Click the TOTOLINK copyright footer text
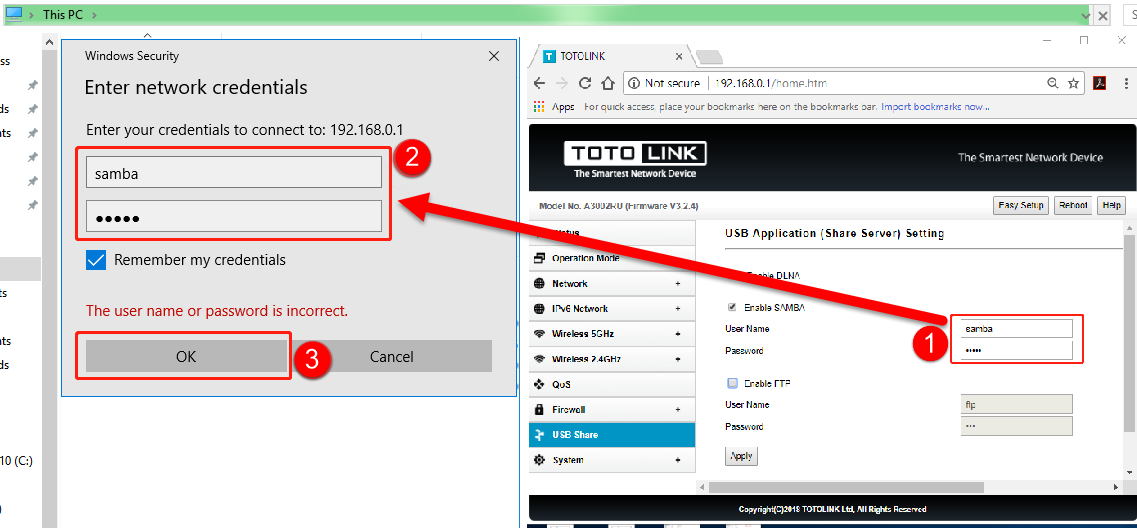This screenshot has width=1137, height=528. pyautogui.click(x=832, y=509)
